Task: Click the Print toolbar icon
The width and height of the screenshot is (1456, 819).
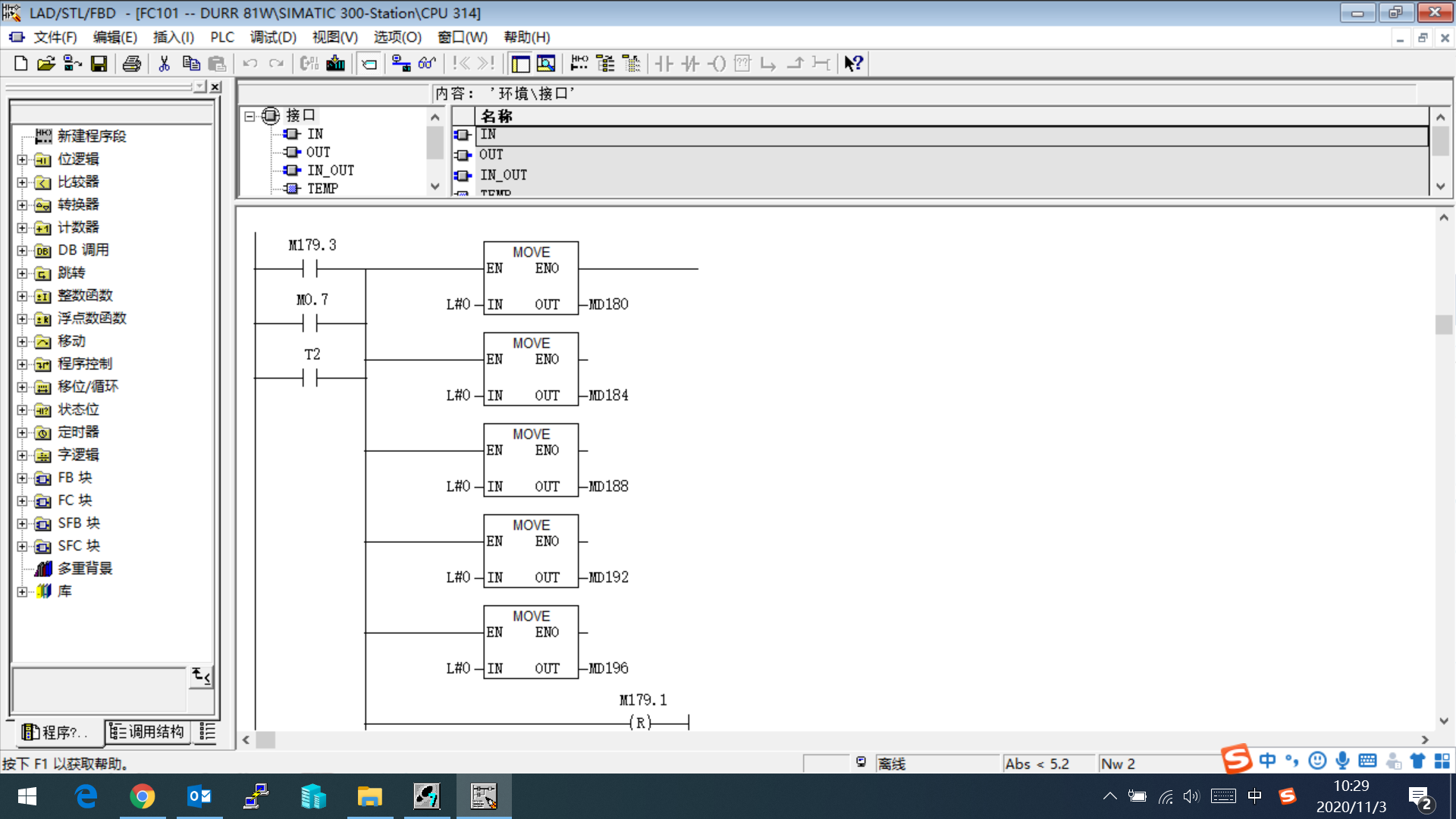Action: point(131,64)
